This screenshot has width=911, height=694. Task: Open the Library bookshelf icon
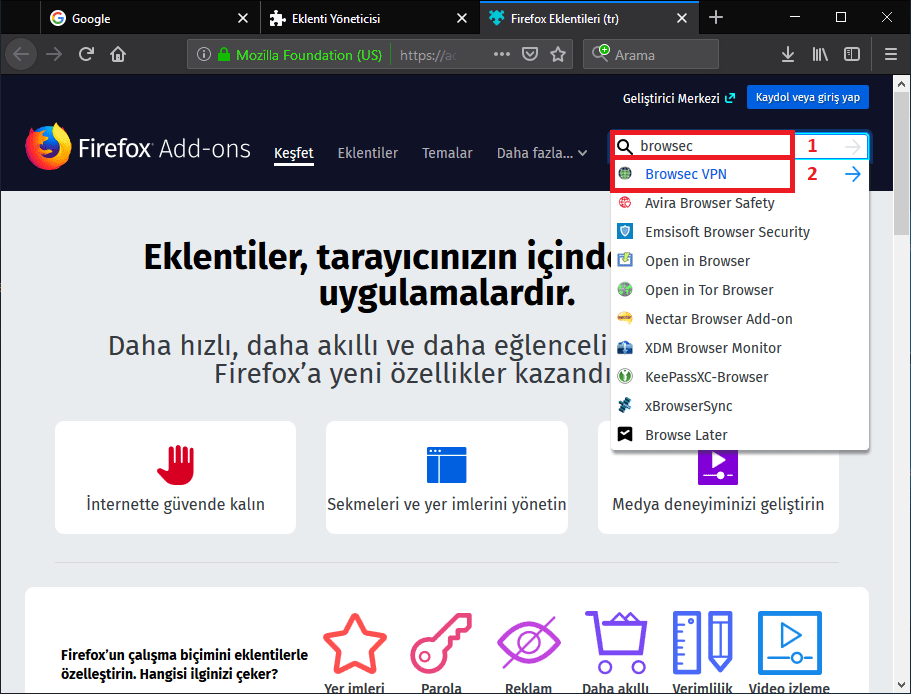[x=820, y=54]
